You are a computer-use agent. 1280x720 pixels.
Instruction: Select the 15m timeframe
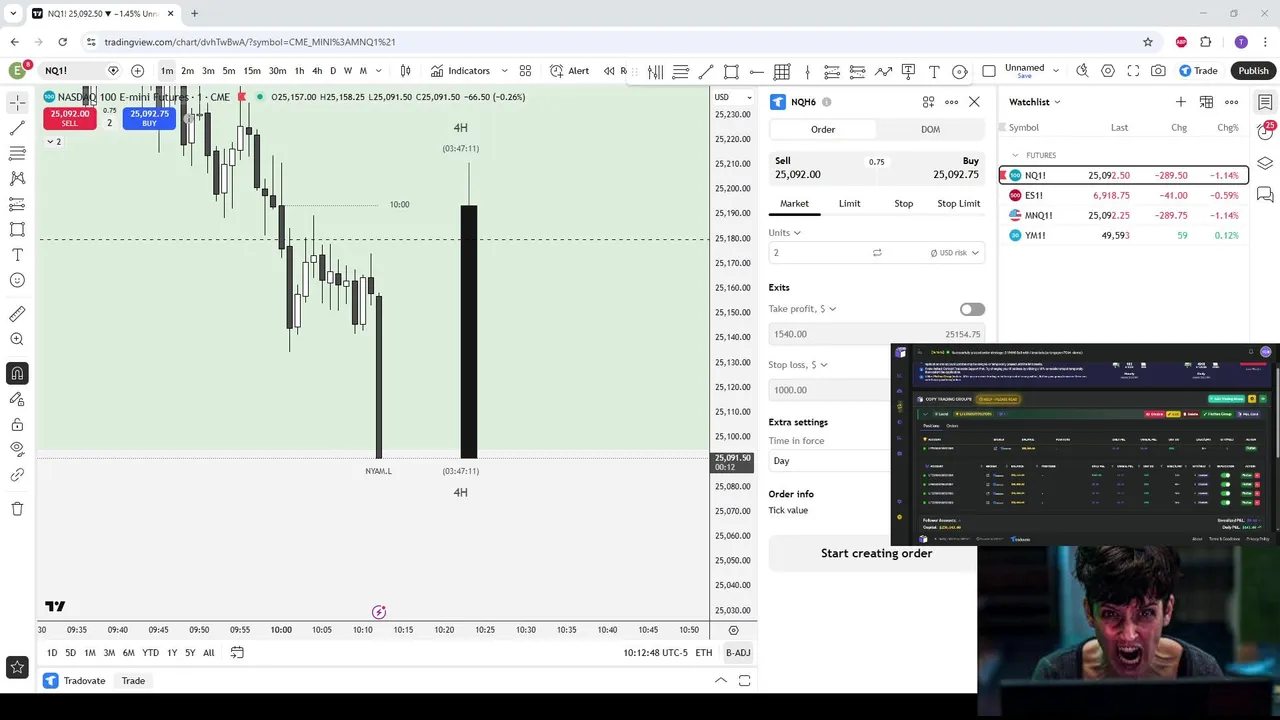click(x=252, y=71)
